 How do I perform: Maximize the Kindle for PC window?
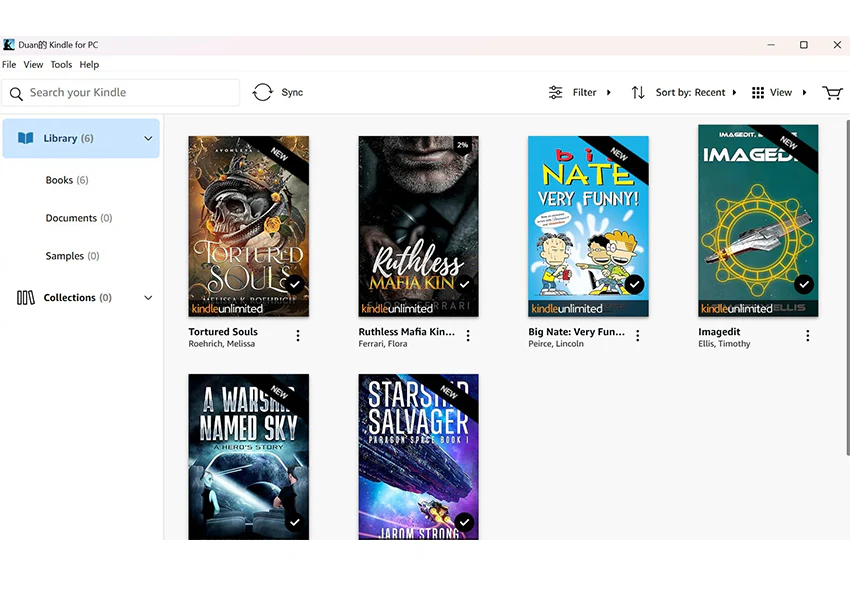click(x=804, y=45)
